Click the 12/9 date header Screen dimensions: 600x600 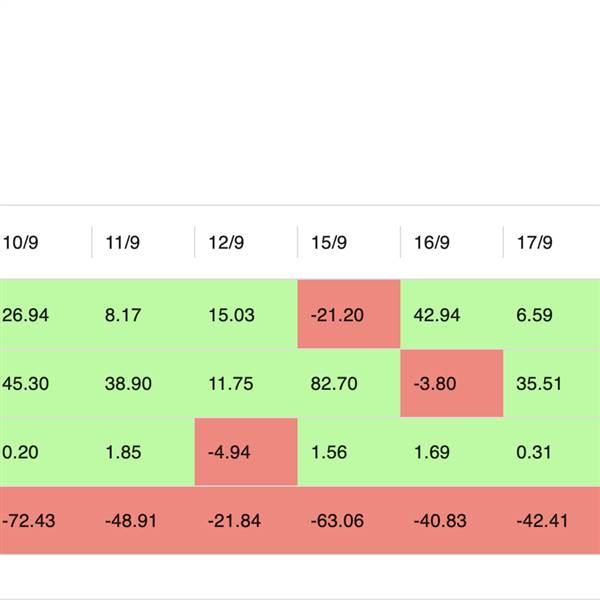[x=225, y=242]
